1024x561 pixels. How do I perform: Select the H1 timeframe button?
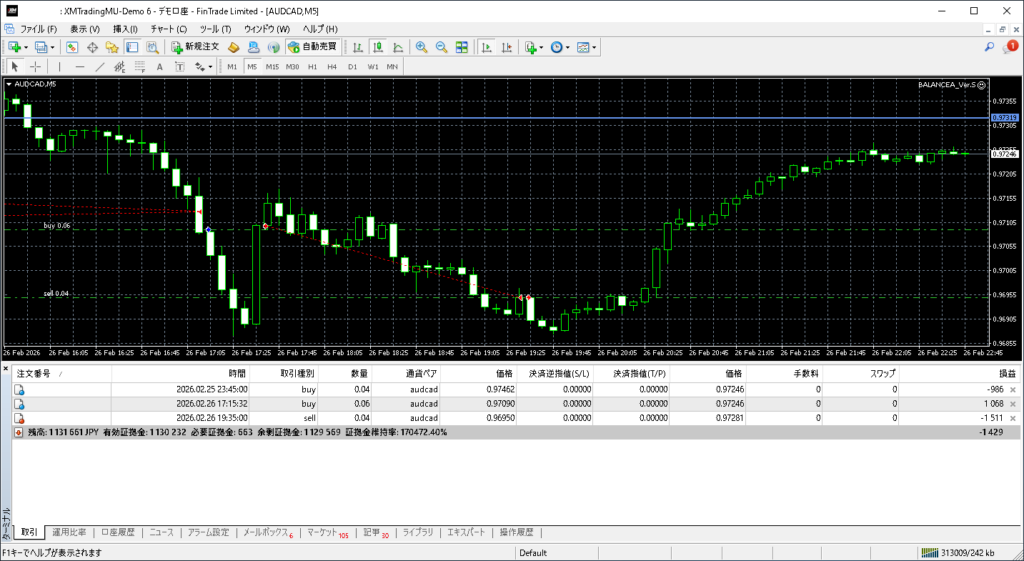312,67
